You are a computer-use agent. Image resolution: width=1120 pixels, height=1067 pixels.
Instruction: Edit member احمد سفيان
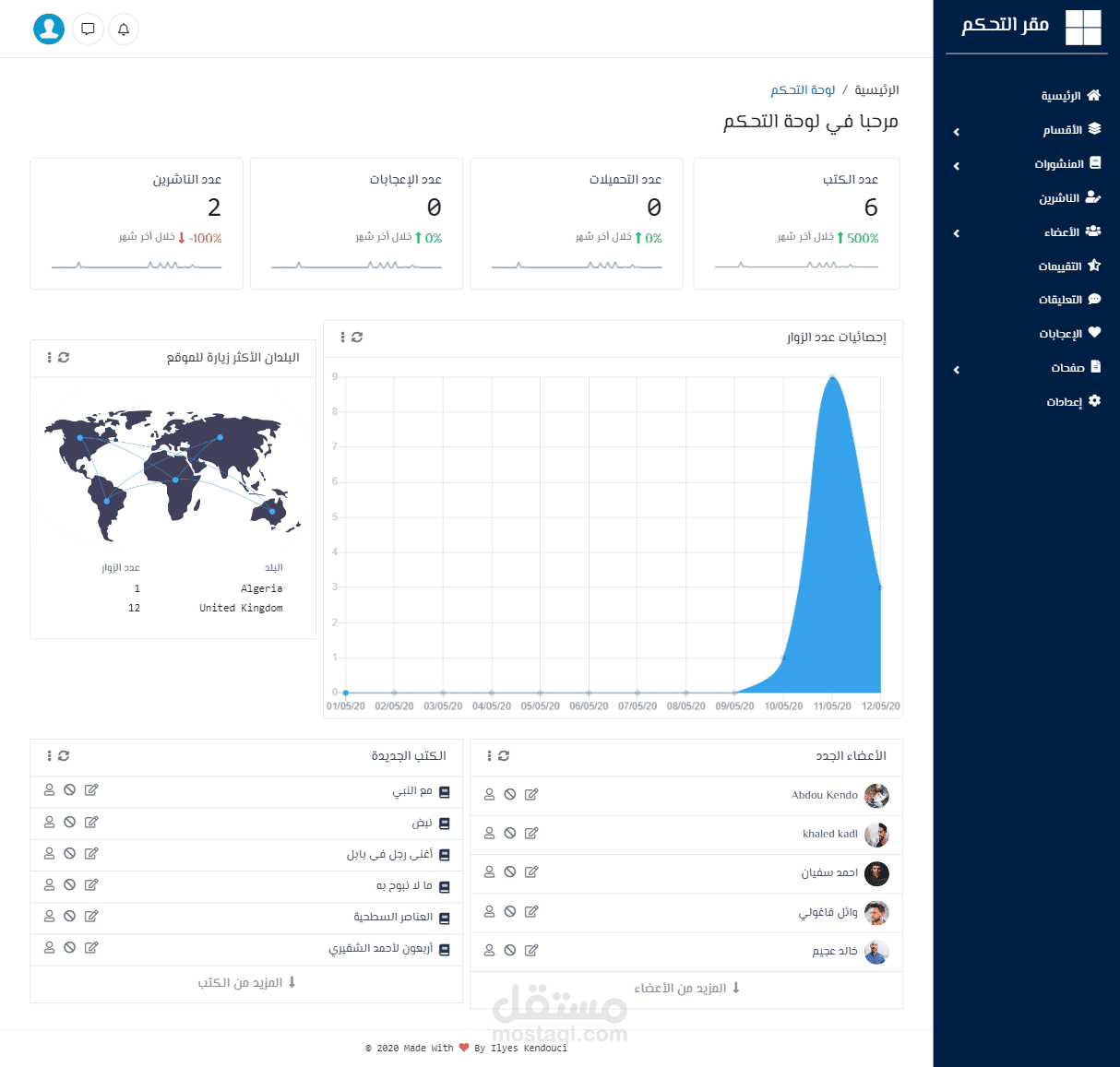(531, 872)
